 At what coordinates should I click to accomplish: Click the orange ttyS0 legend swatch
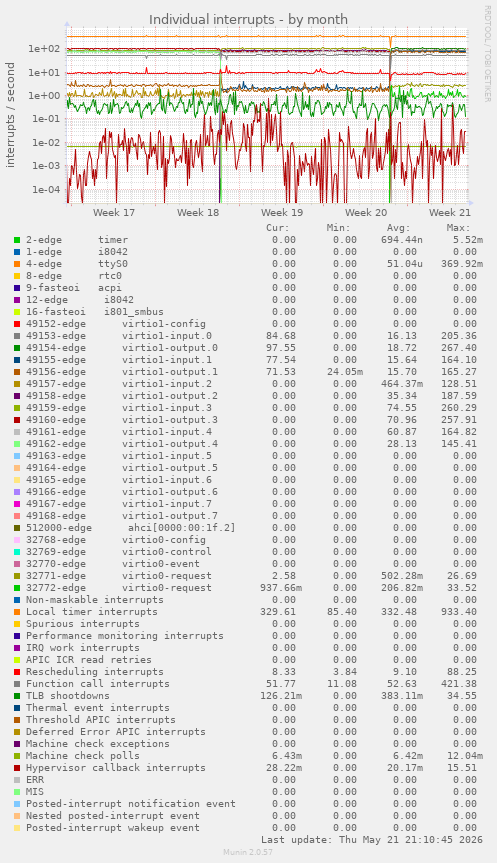[17, 264]
